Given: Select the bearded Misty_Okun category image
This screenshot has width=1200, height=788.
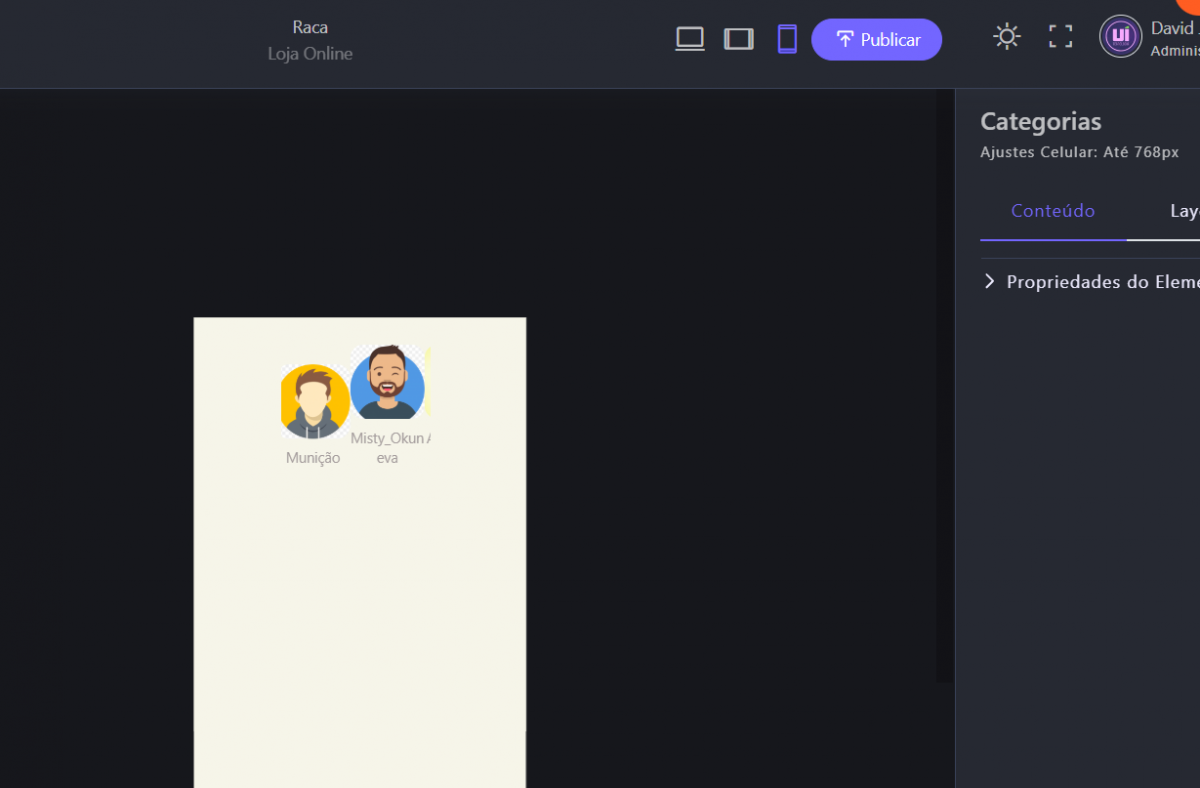Looking at the screenshot, I should click(388, 383).
